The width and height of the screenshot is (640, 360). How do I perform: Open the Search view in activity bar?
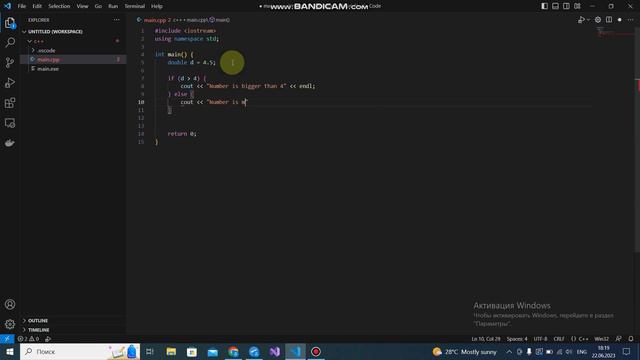pos(10,42)
